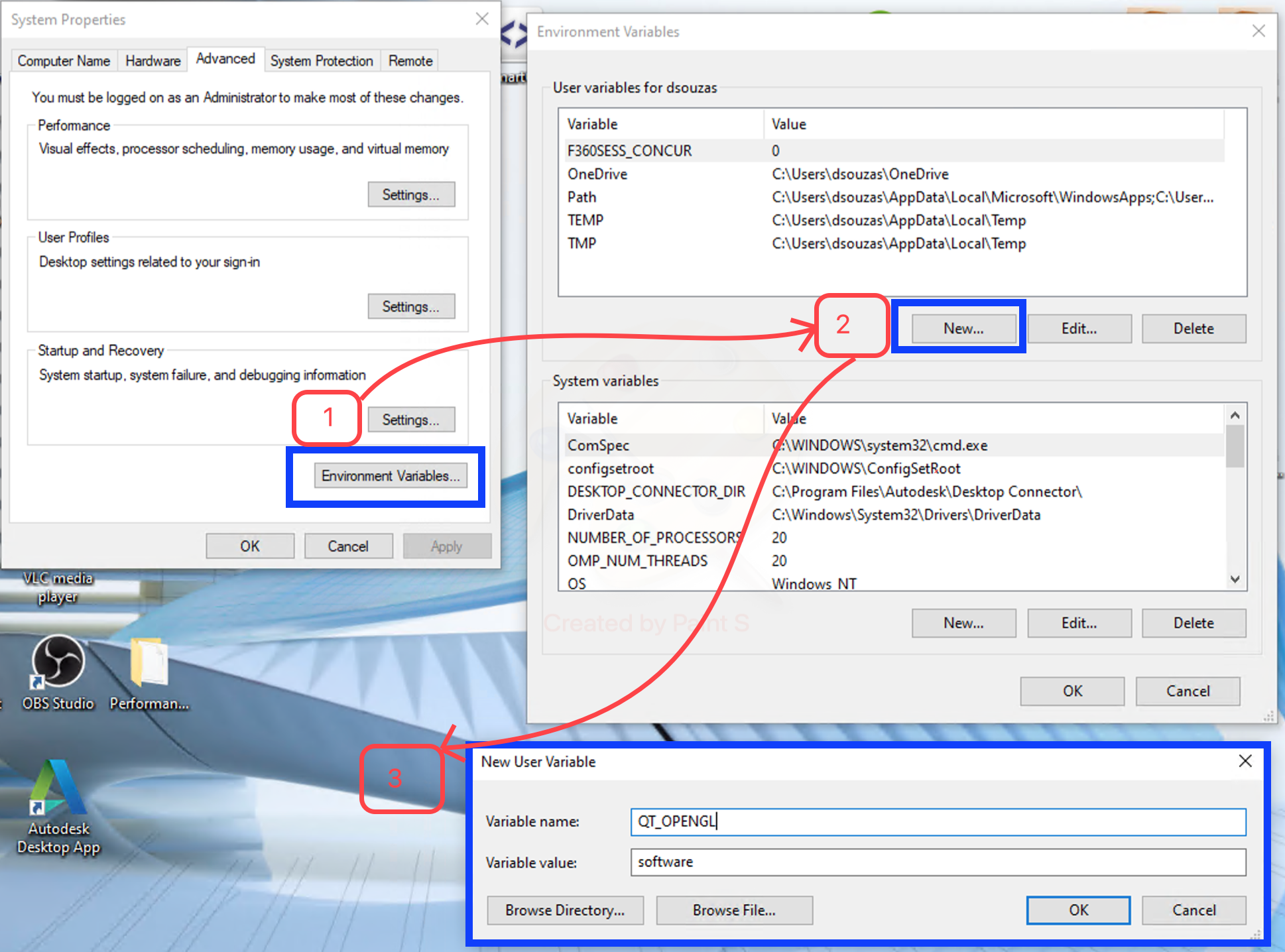Click the greyed Apply button in System Properties

(447, 546)
